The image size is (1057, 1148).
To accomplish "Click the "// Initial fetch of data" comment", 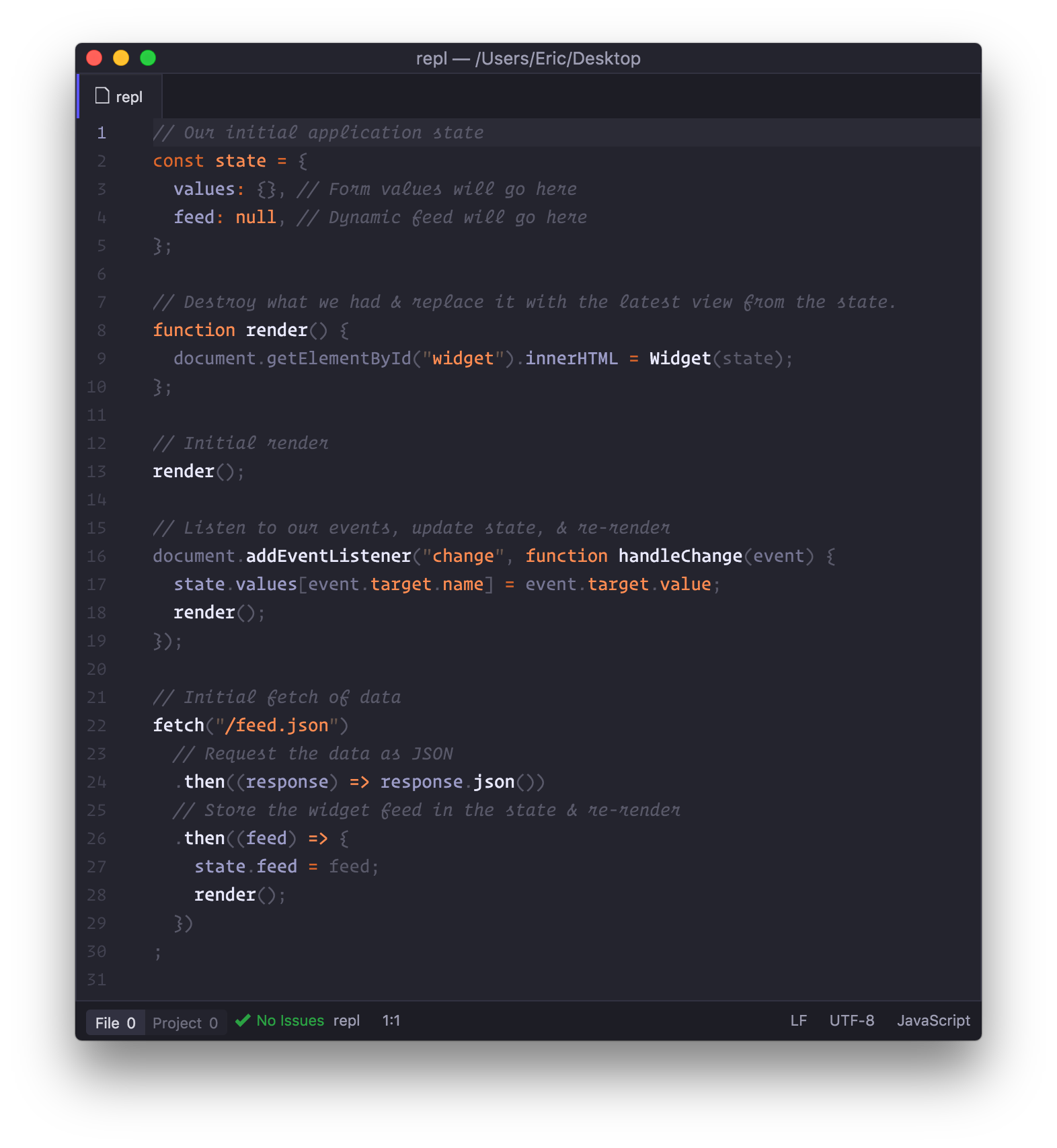I will [x=277, y=697].
